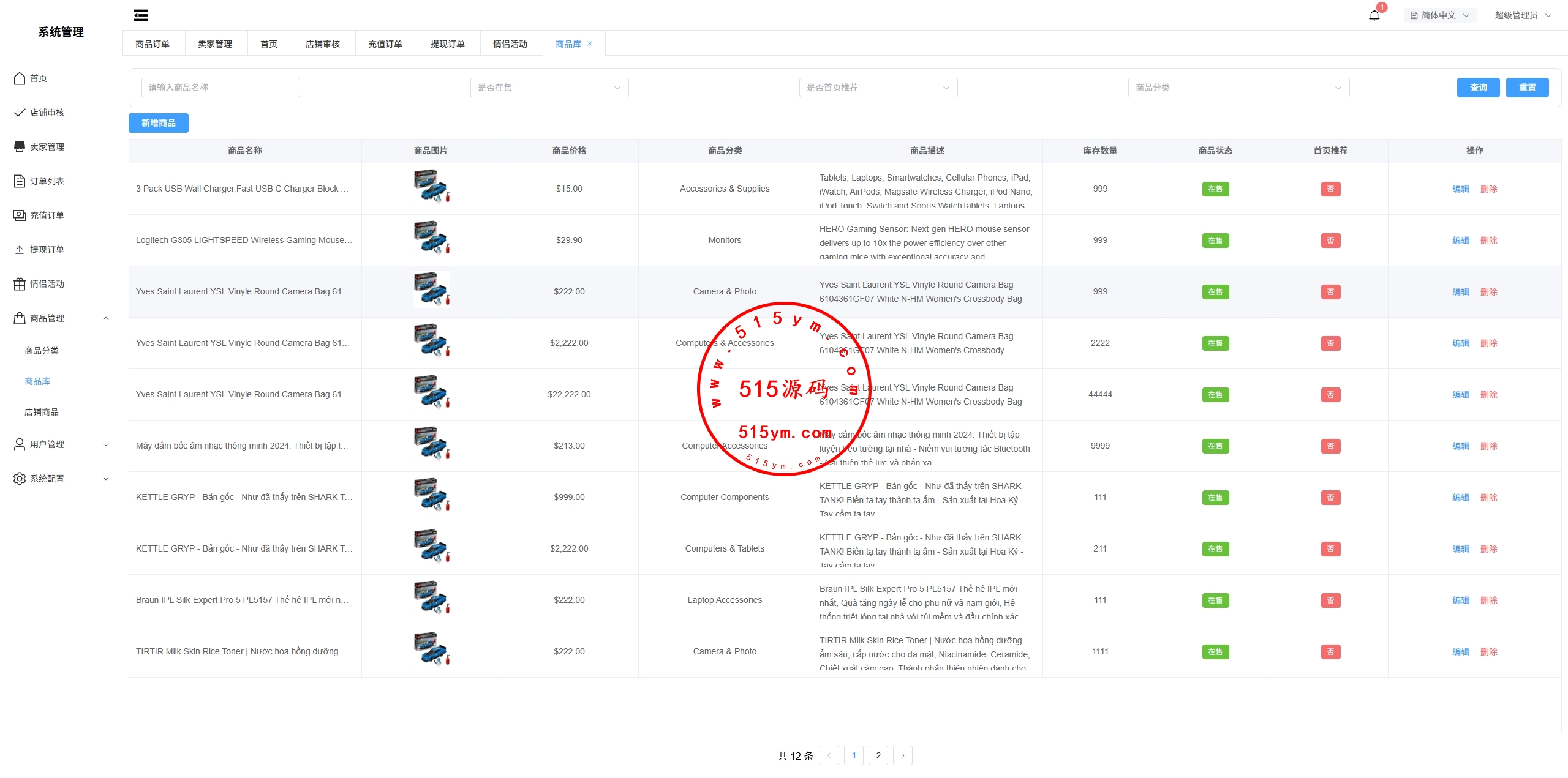1568x778 pixels.
Task: Switch to the 店铺审核 tab
Action: pyautogui.click(x=323, y=44)
